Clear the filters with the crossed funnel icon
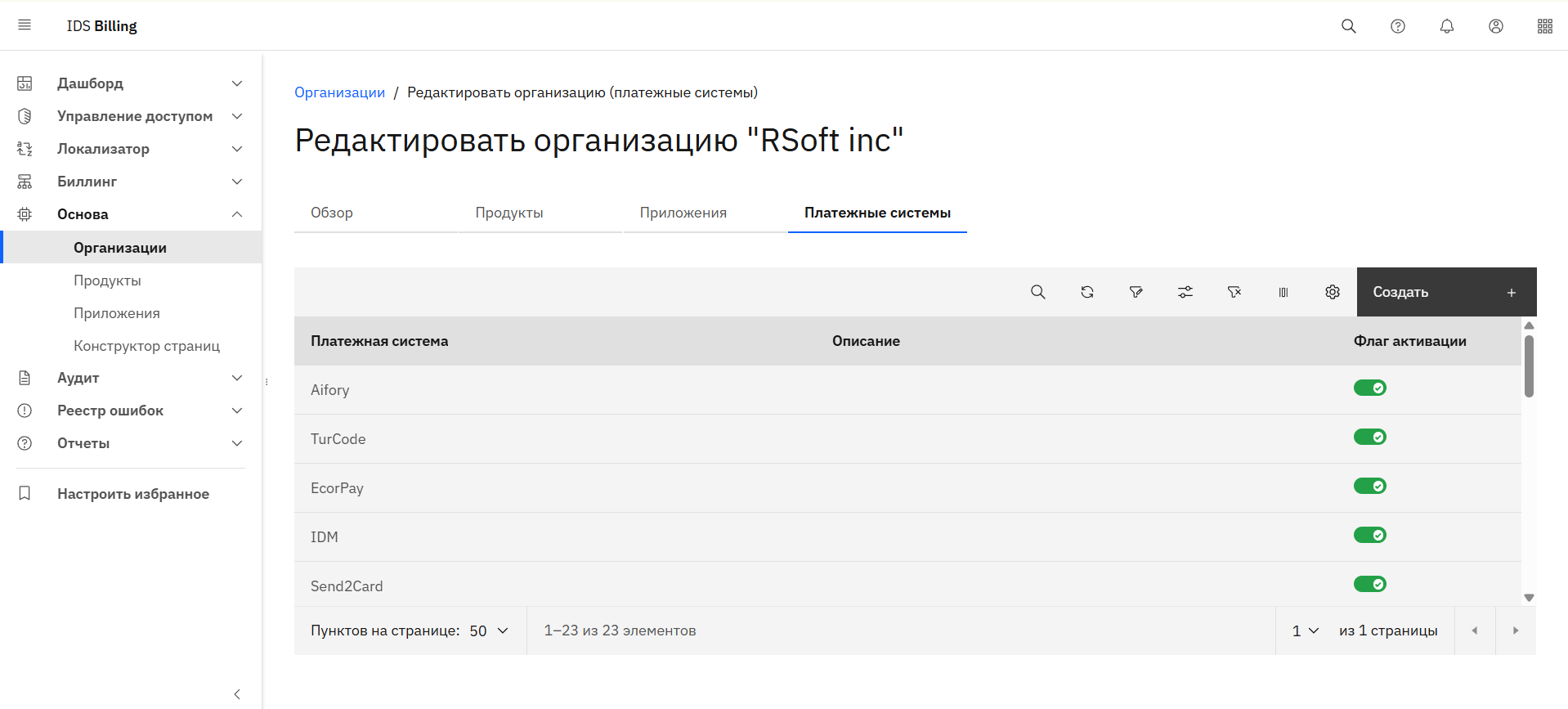The image size is (1568, 709). click(x=1234, y=292)
